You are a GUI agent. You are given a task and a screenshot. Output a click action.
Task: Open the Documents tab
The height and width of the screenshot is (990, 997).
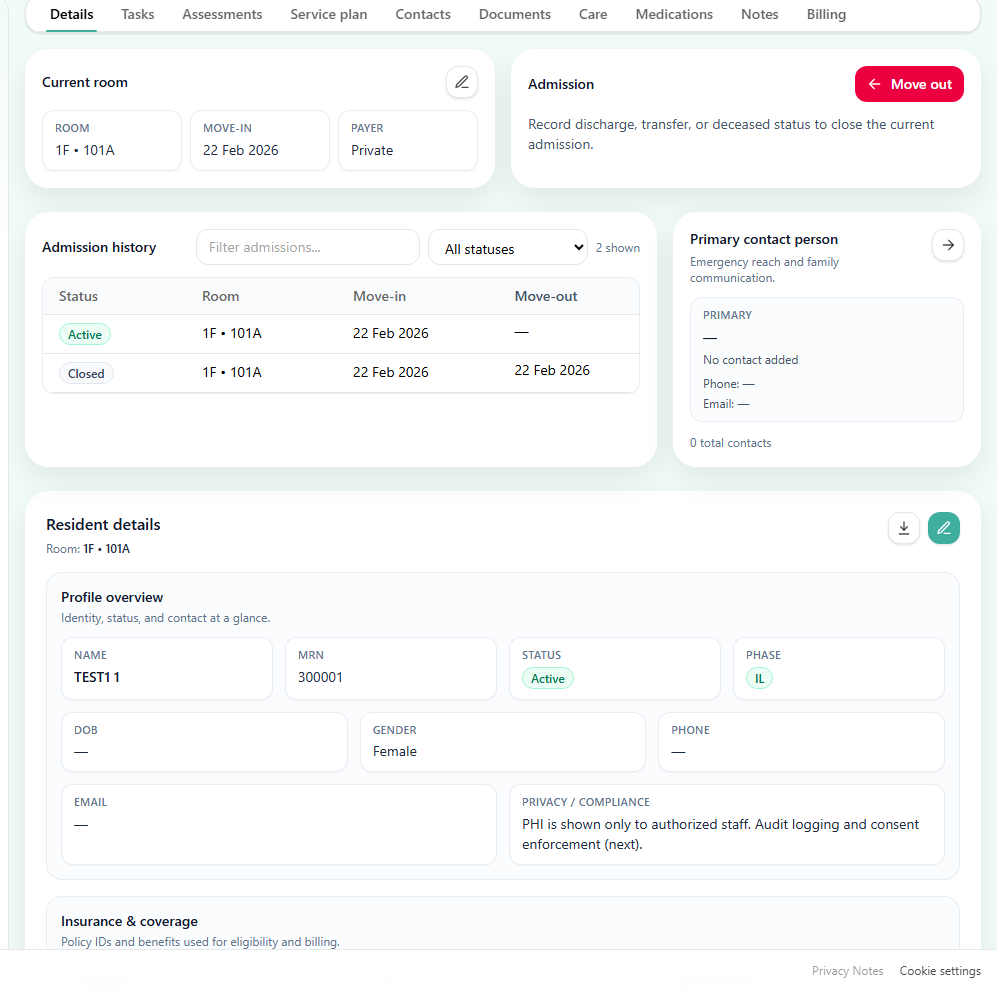click(x=514, y=14)
